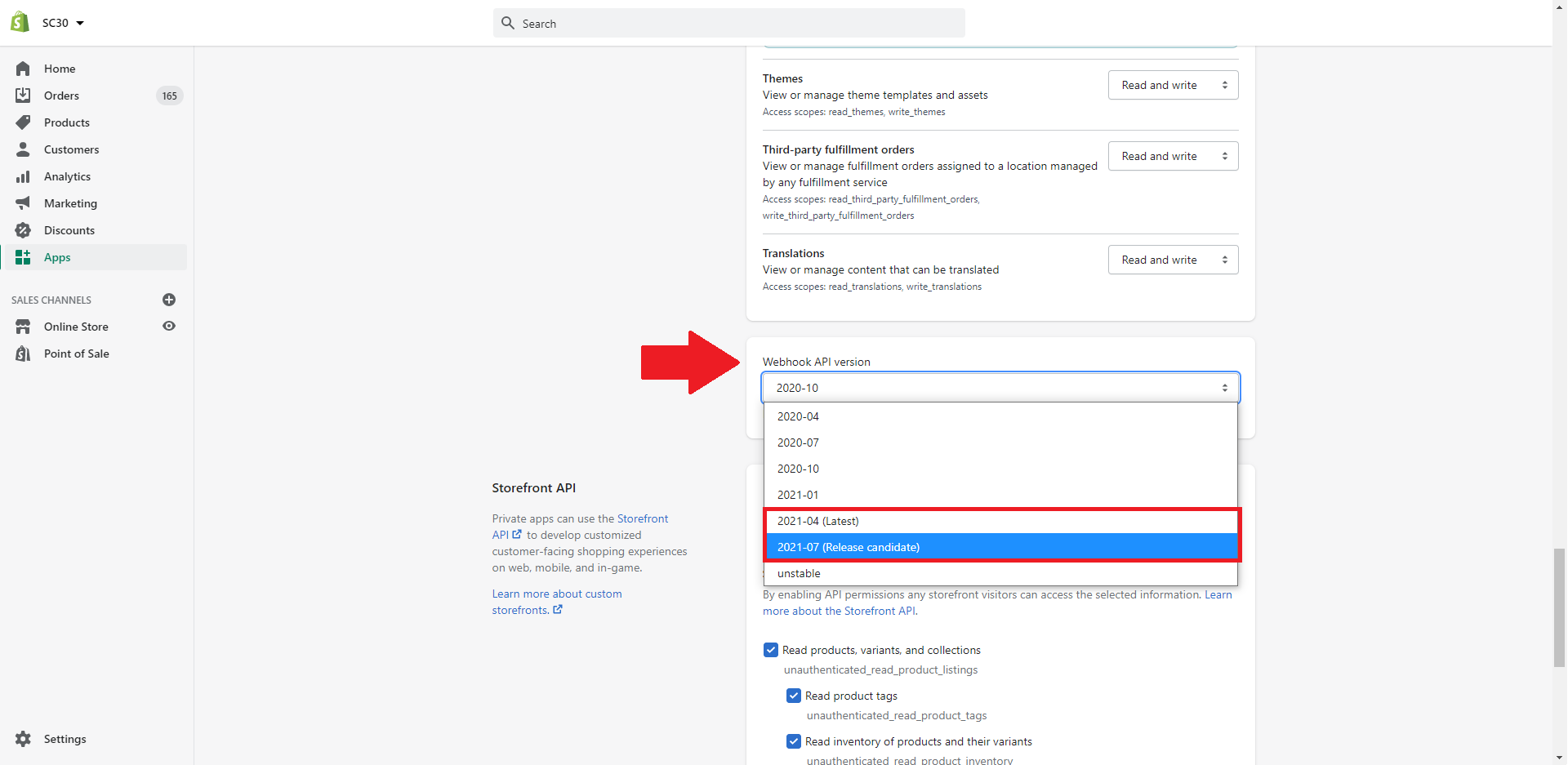This screenshot has width=1568, height=765.
Task: Open Analytics page
Action: 67,176
